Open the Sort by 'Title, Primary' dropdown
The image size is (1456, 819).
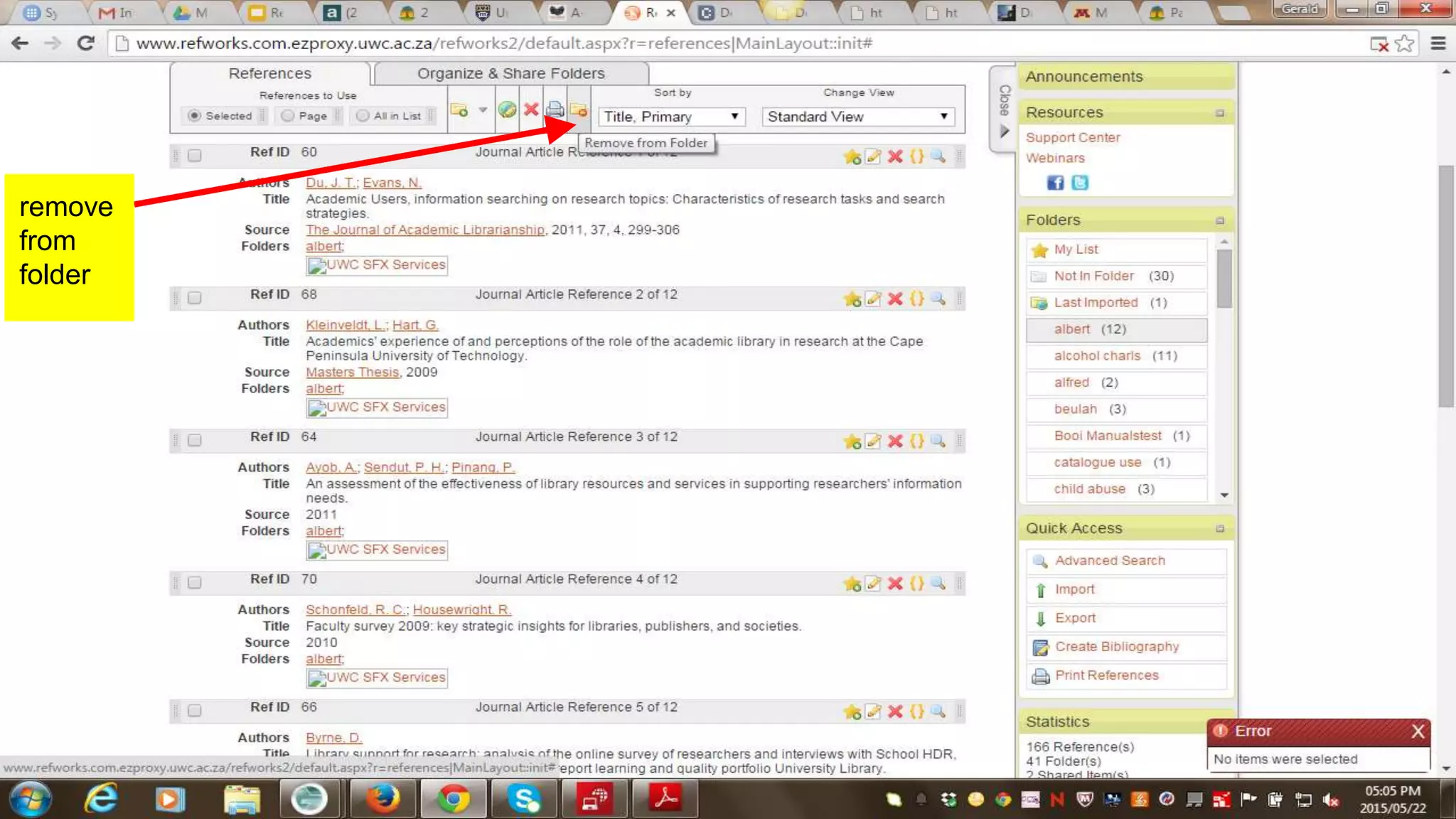click(x=671, y=117)
